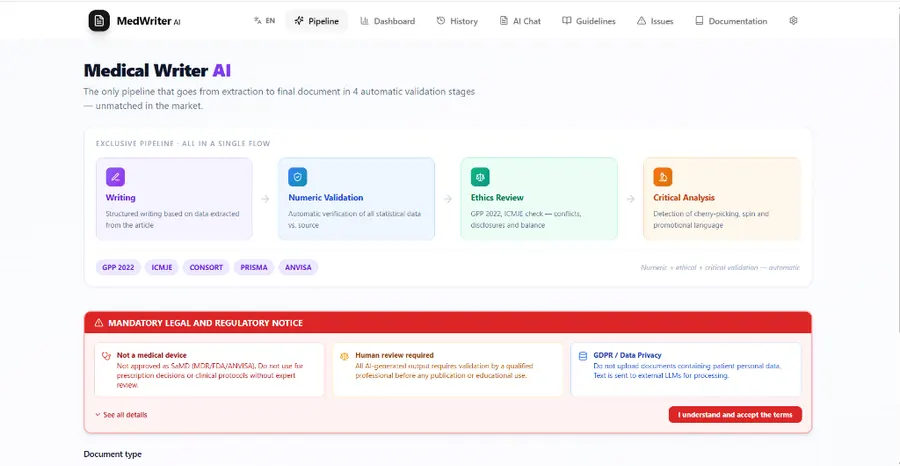Click the EXCLUSIVE PIPELINE caption text
The height and width of the screenshot is (466, 900).
[x=183, y=143]
